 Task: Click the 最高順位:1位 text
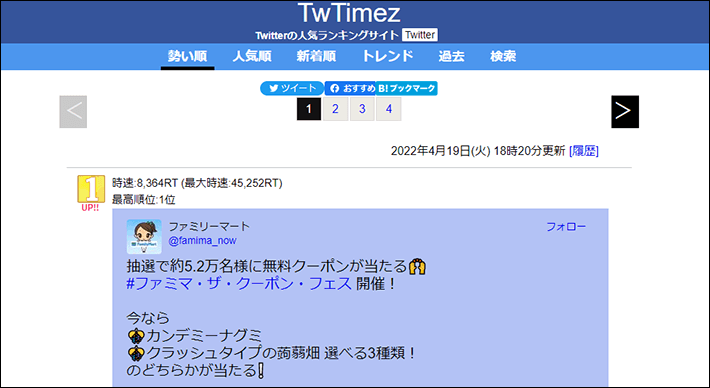pos(144,200)
